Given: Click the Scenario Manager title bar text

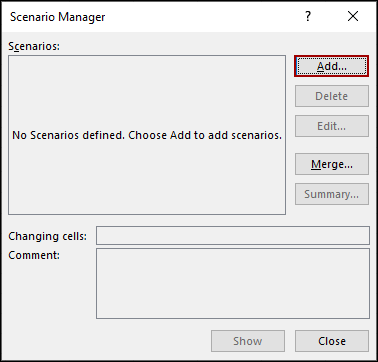Looking at the screenshot, I should 58,17.
